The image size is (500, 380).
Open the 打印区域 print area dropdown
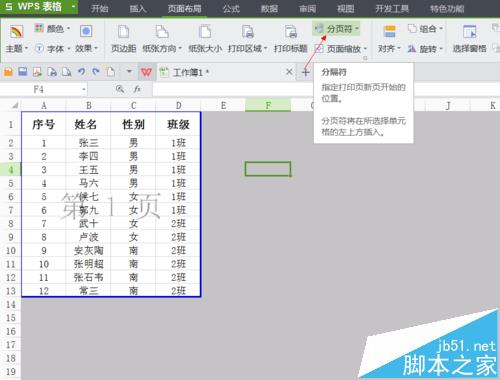click(248, 39)
